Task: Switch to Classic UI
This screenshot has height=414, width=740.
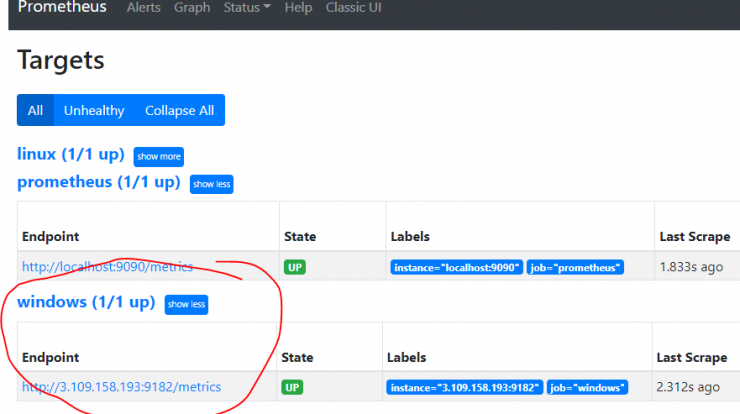Action: point(353,8)
